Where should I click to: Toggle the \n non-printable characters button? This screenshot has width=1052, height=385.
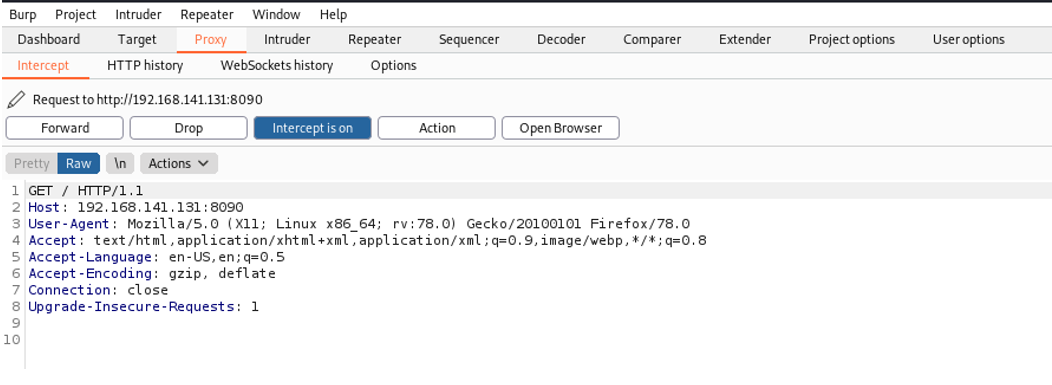click(120, 164)
